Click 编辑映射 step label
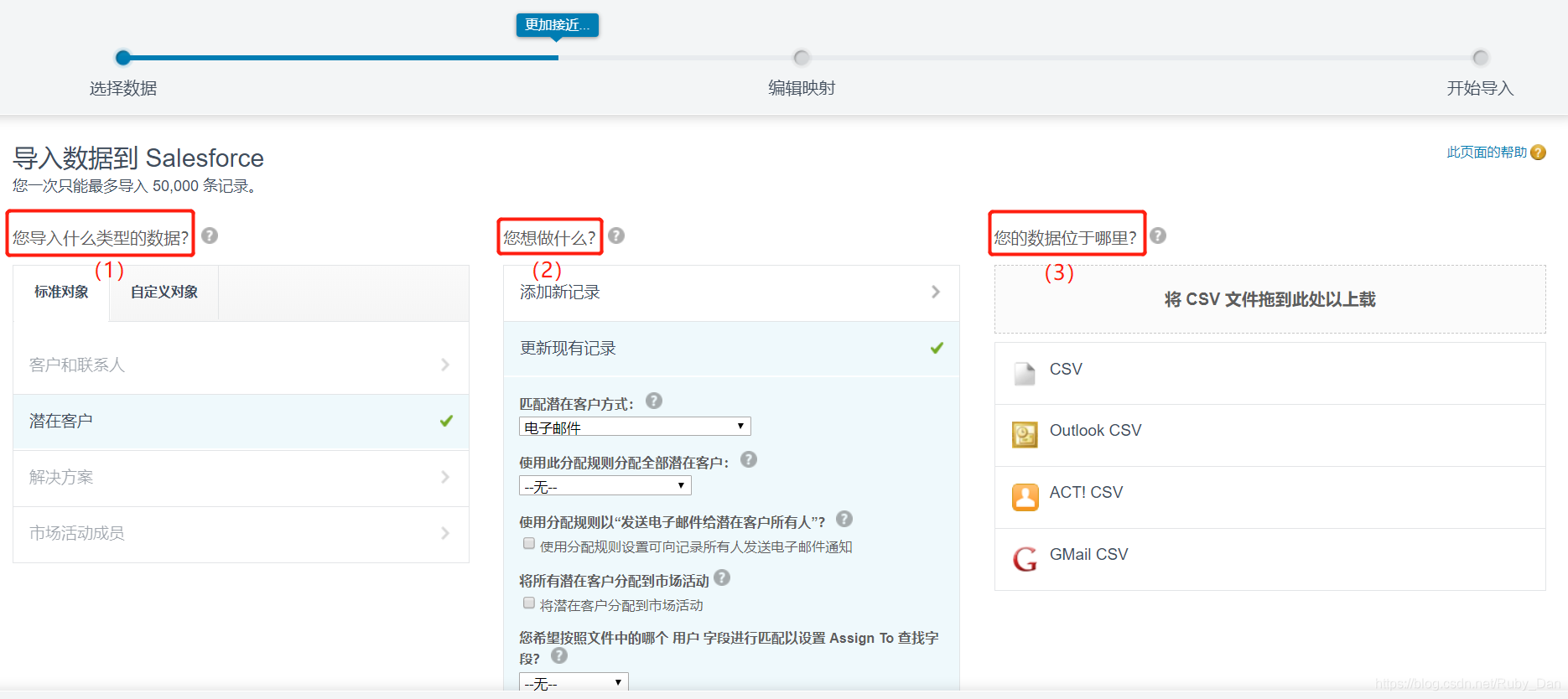The image size is (1568, 699). 802,88
